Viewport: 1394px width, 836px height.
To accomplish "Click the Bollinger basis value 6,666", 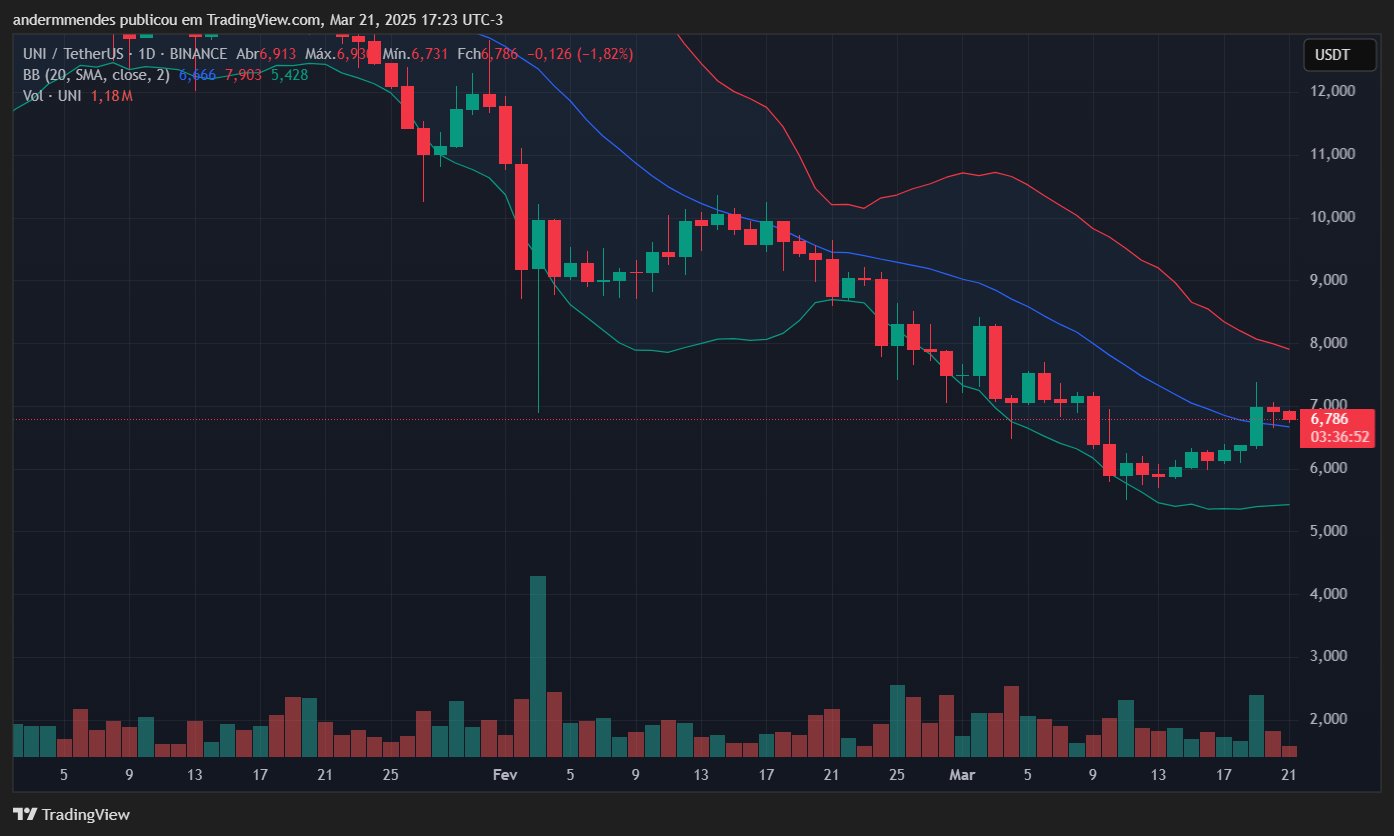I will tap(199, 75).
